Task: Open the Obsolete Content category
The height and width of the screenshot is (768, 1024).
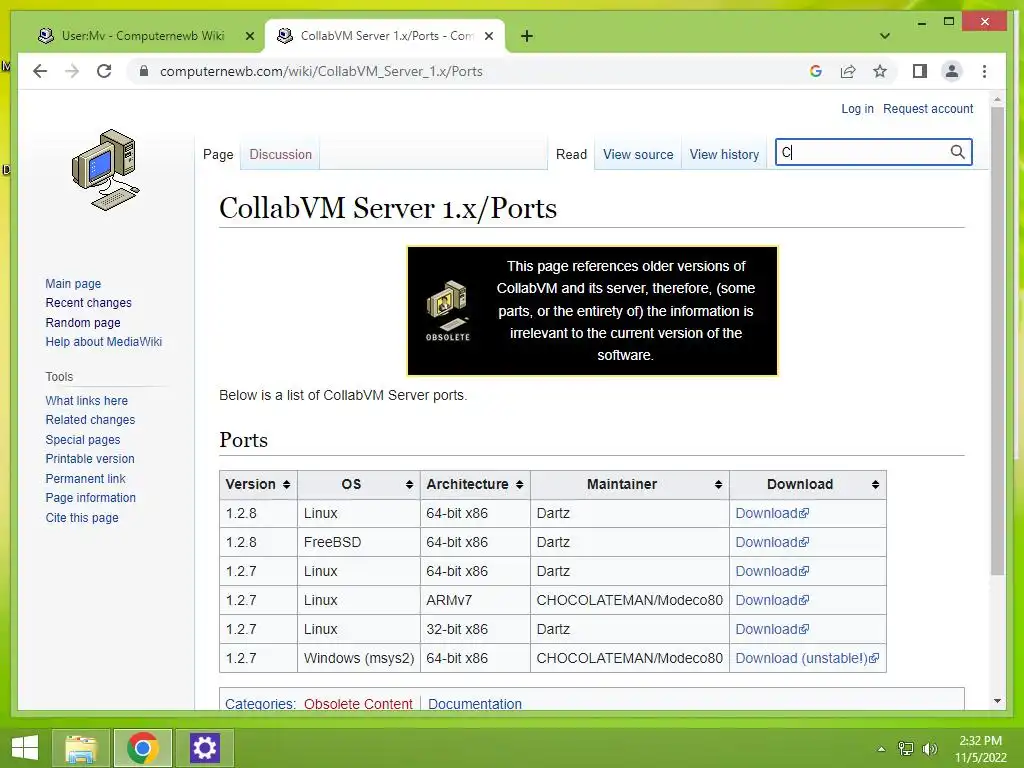Action: (x=358, y=703)
